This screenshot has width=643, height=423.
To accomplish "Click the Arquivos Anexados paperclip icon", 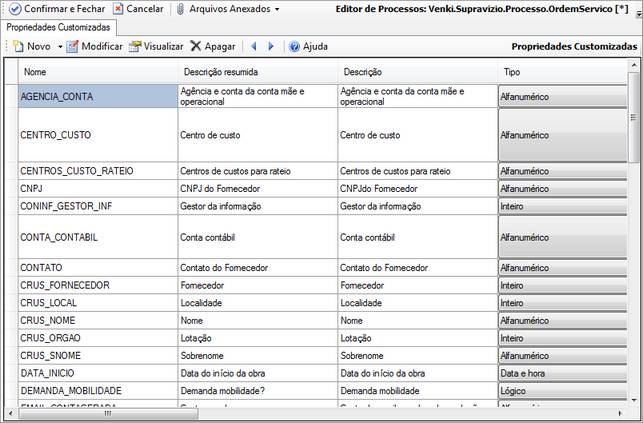I will point(180,9).
